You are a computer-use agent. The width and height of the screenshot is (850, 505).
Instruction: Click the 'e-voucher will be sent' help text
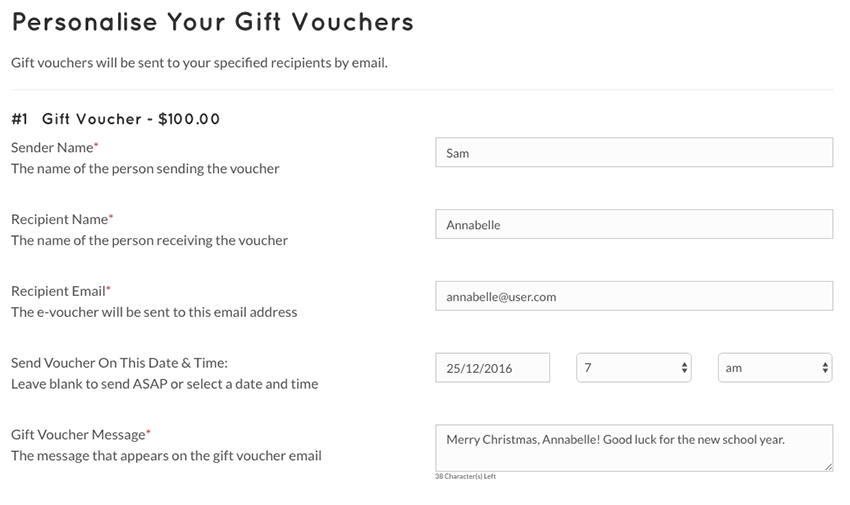point(154,312)
